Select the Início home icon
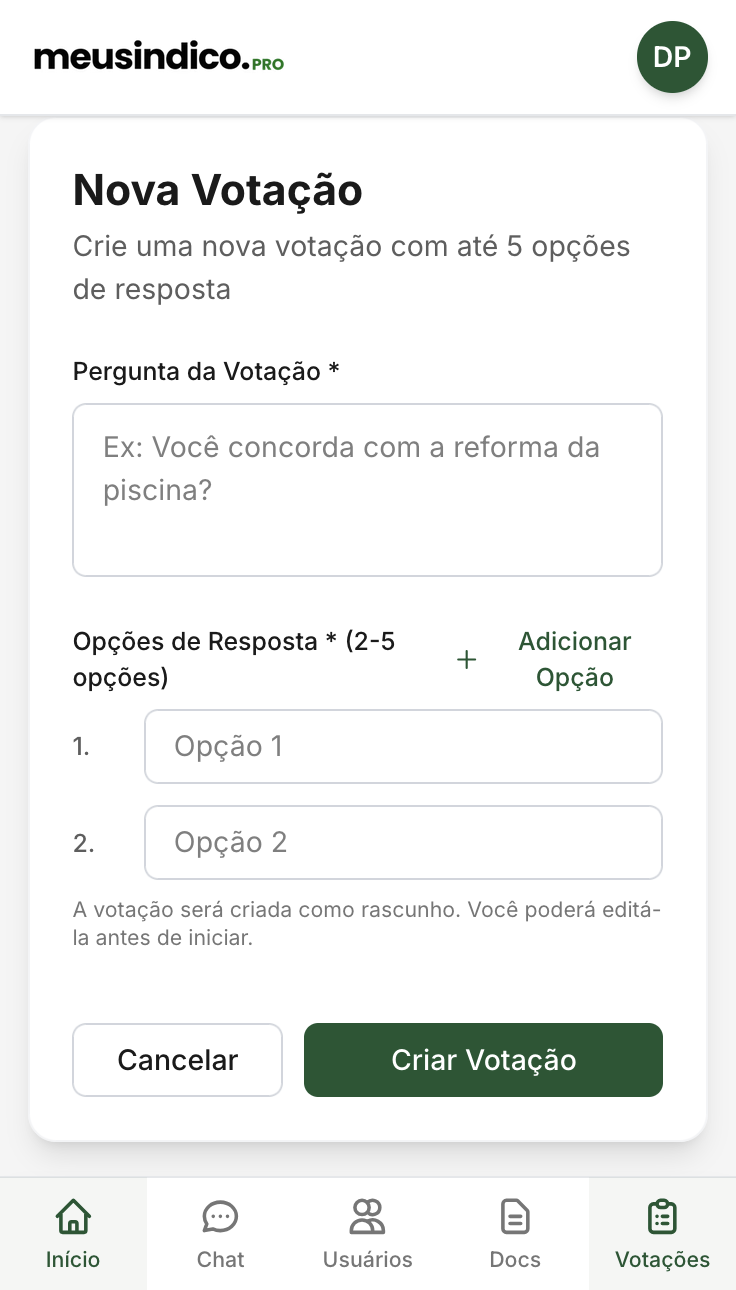The width and height of the screenshot is (736, 1290). tap(73, 1217)
